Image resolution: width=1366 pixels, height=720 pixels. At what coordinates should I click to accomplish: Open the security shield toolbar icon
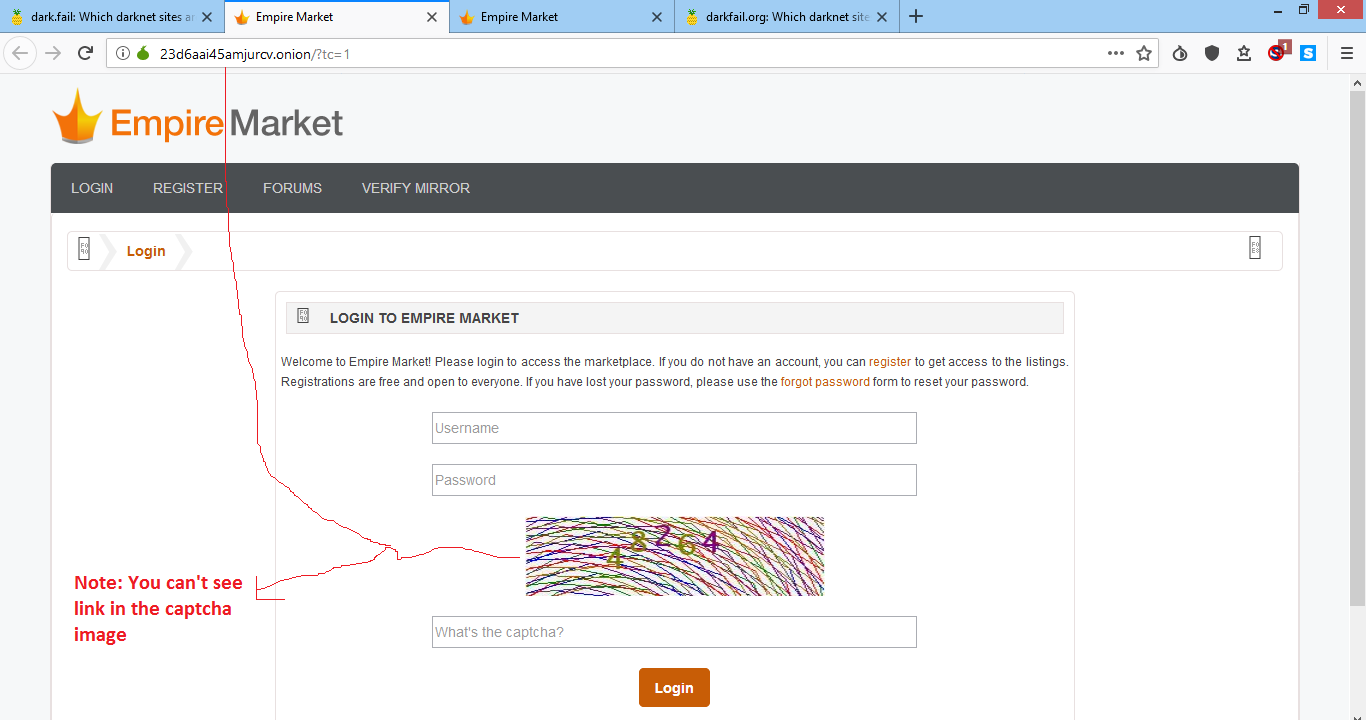[x=1212, y=54]
